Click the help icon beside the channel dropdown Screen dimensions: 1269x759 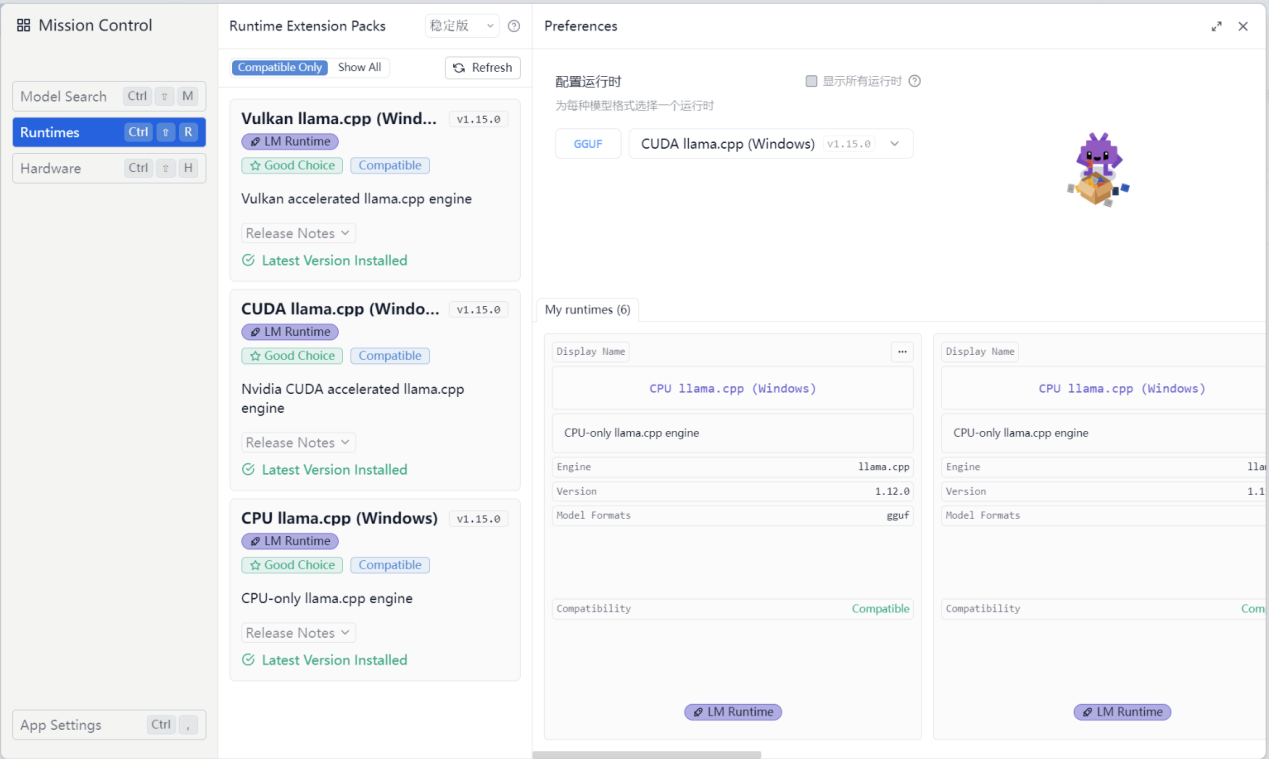pos(514,26)
